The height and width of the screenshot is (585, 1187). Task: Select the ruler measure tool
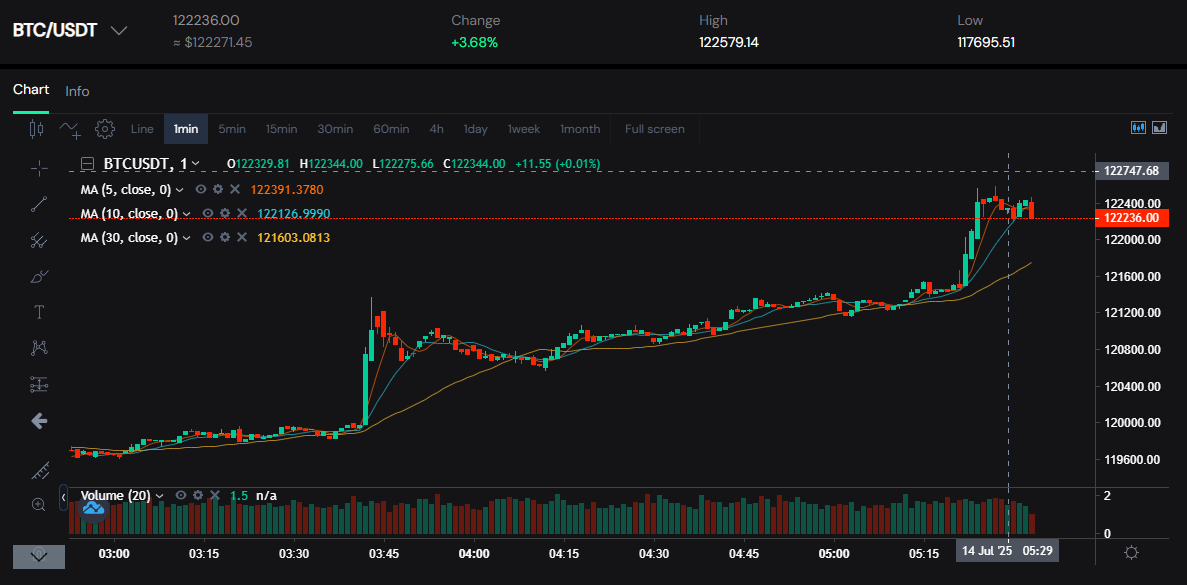[39, 470]
